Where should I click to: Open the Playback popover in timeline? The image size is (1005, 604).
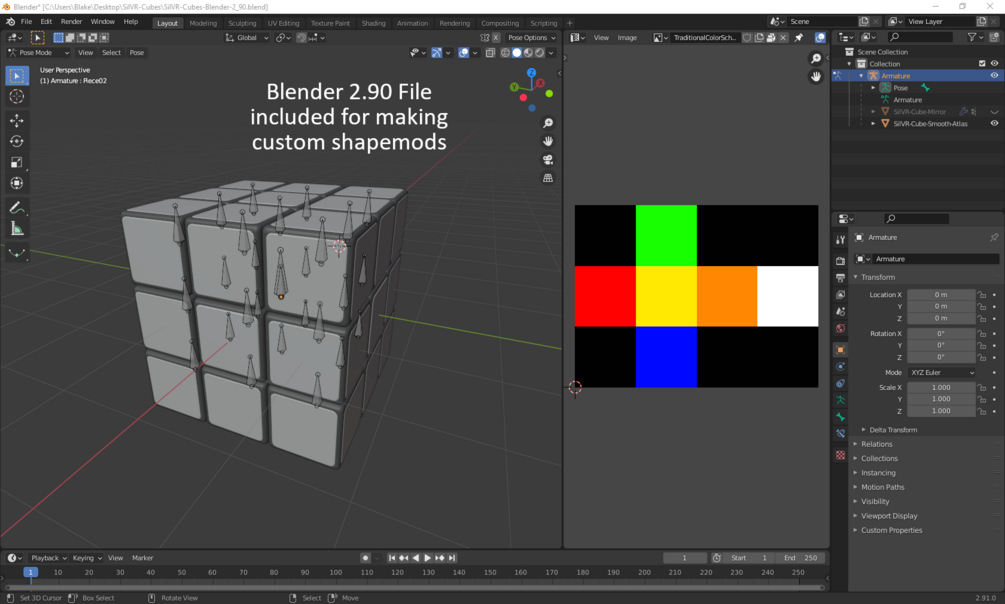[49, 558]
